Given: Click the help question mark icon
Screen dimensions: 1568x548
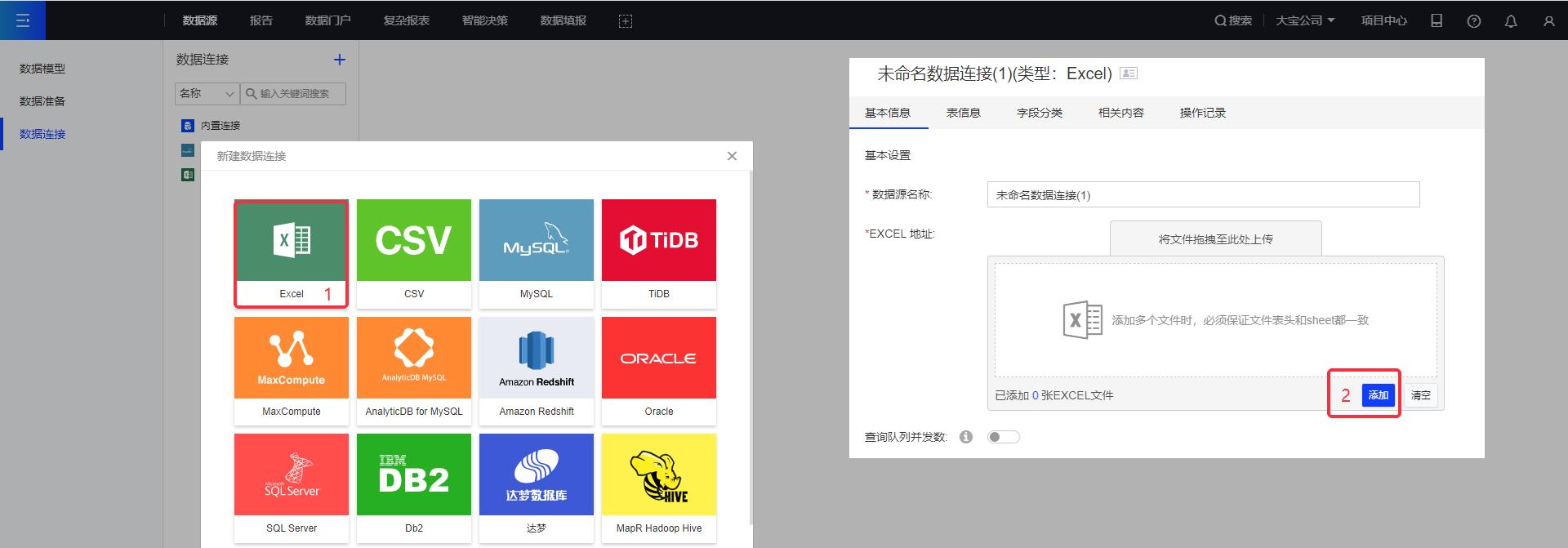Looking at the screenshot, I should pyautogui.click(x=1473, y=21).
